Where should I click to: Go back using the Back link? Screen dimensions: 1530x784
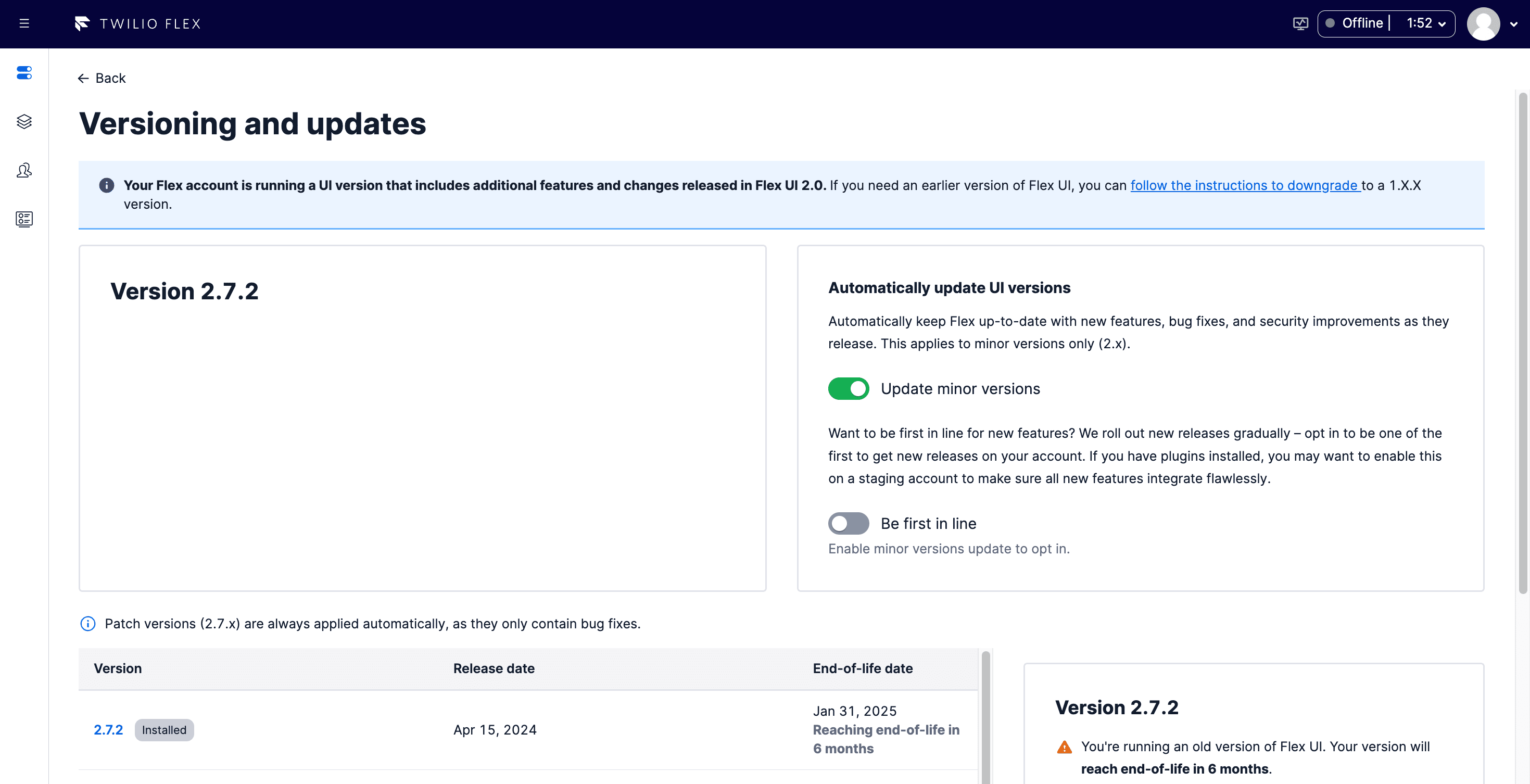pos(102,79)
